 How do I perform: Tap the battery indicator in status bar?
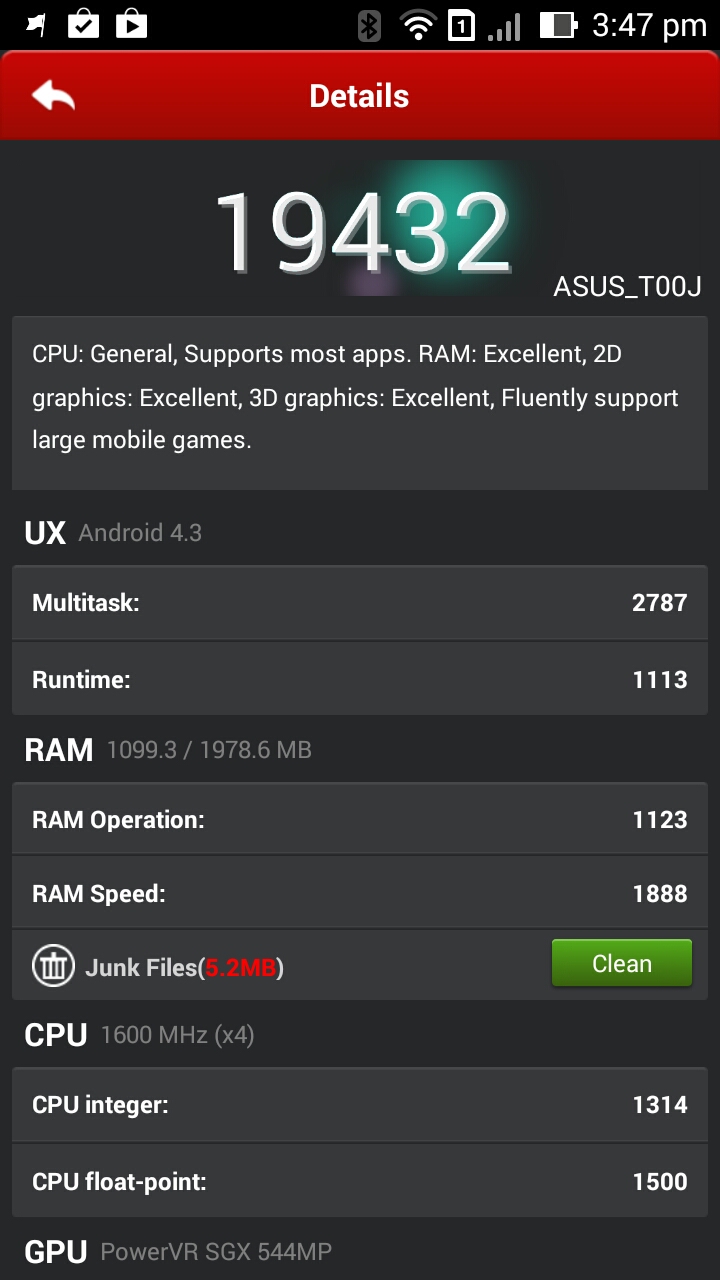[558, 25]
